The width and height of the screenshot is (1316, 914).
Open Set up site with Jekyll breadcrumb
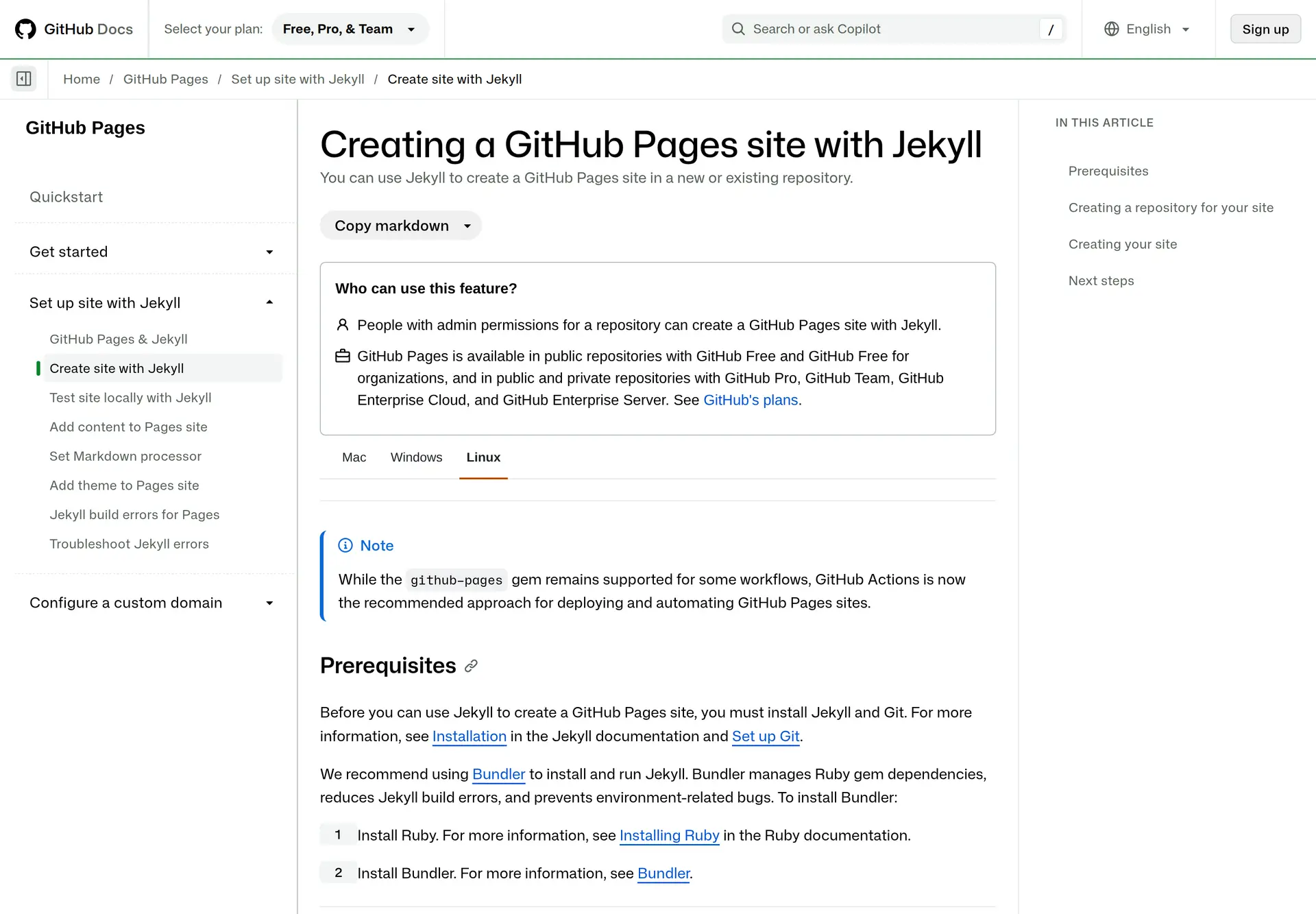pos(297,79)
